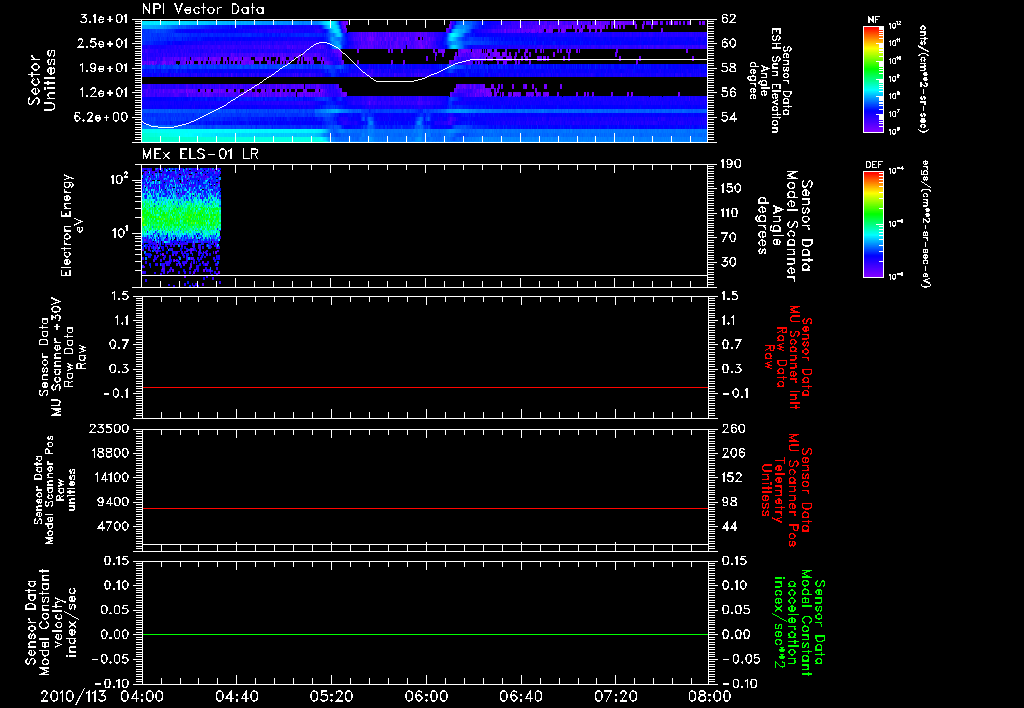This screenshot has width=1024, height=708.
Task: Click the 62 degree elevation tick label
Action: (729, 19)
